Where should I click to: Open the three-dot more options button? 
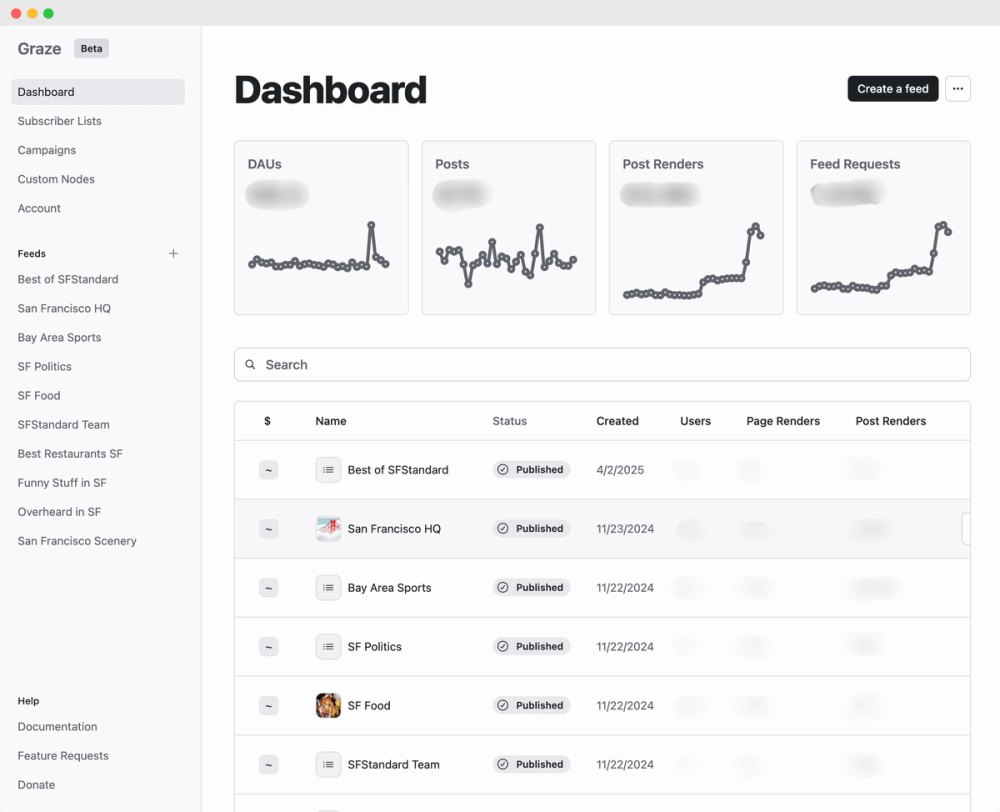[958, 89]
